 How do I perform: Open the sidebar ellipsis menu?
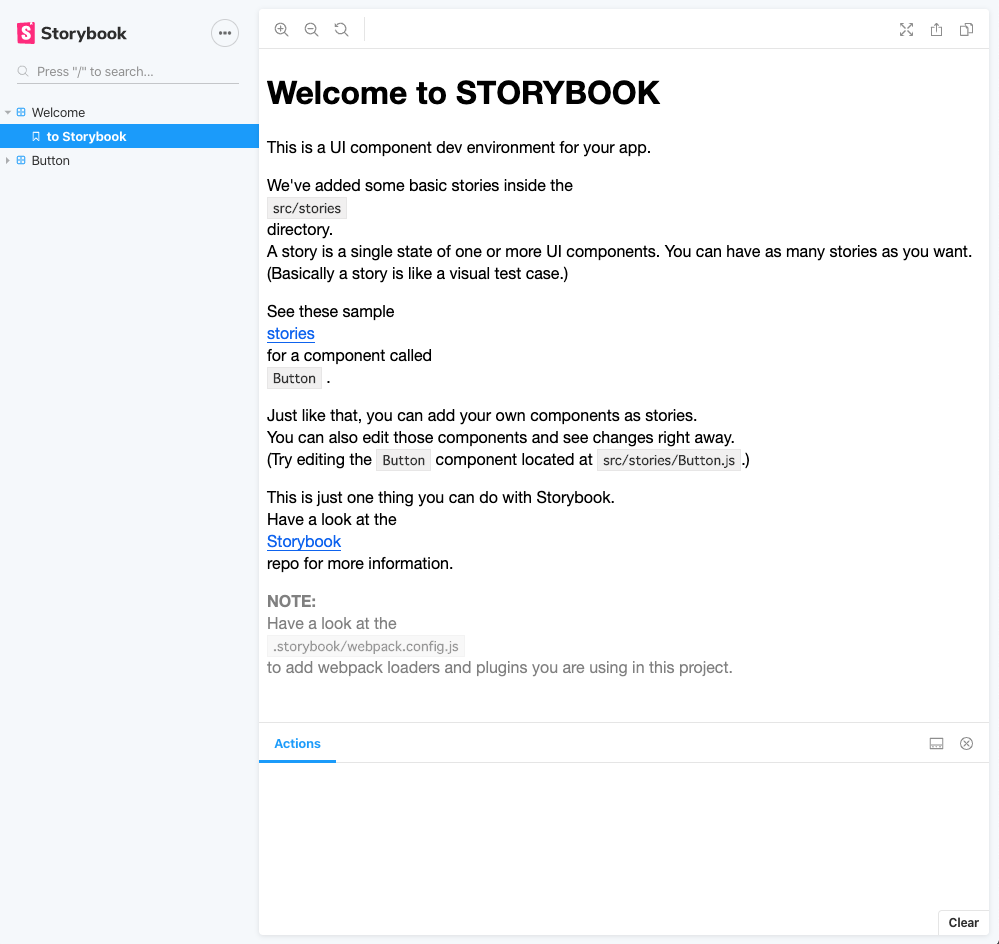tap(225, 33)
